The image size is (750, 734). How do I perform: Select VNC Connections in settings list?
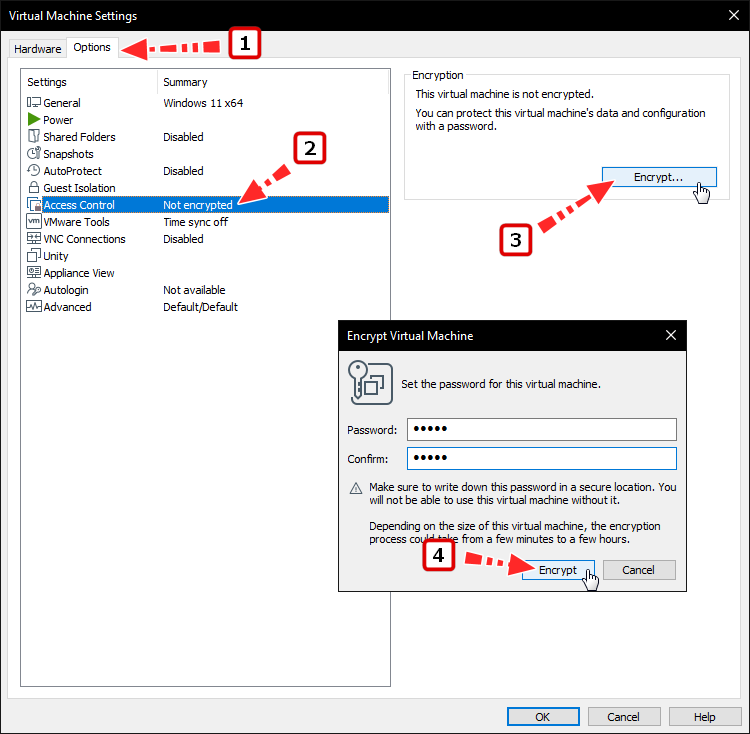coord(207,239)
